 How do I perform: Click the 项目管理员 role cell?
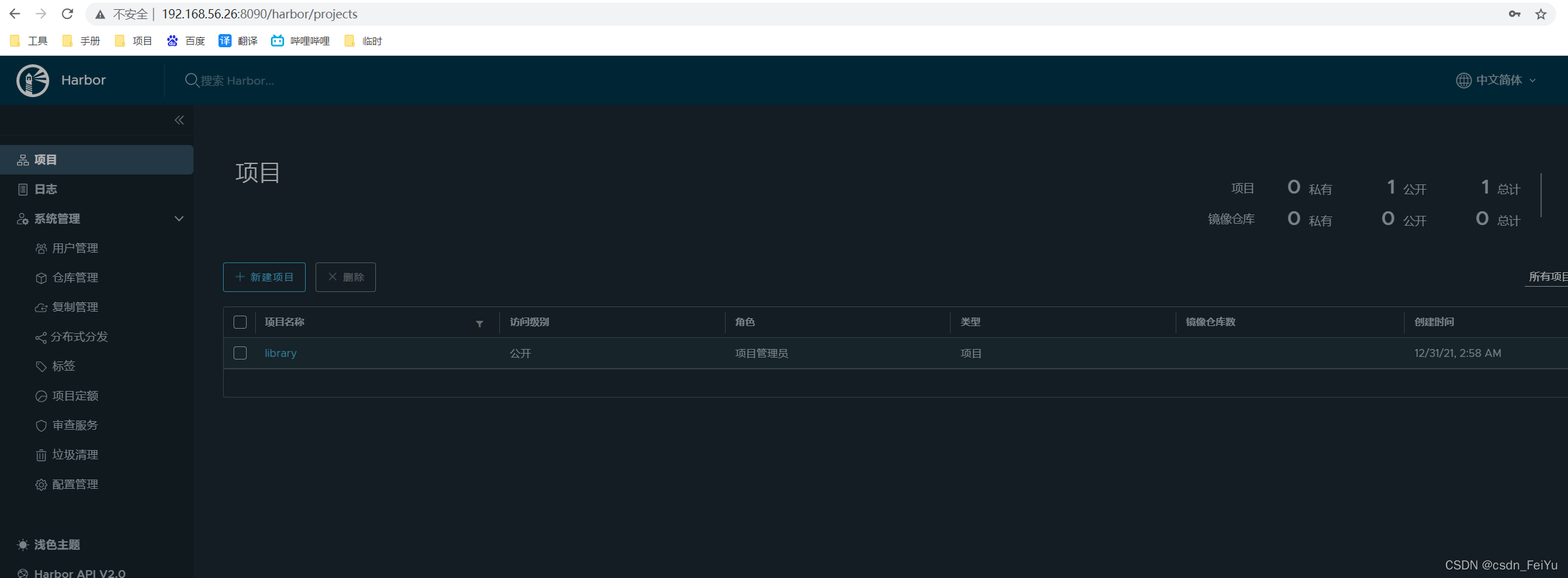click(762, 353)
